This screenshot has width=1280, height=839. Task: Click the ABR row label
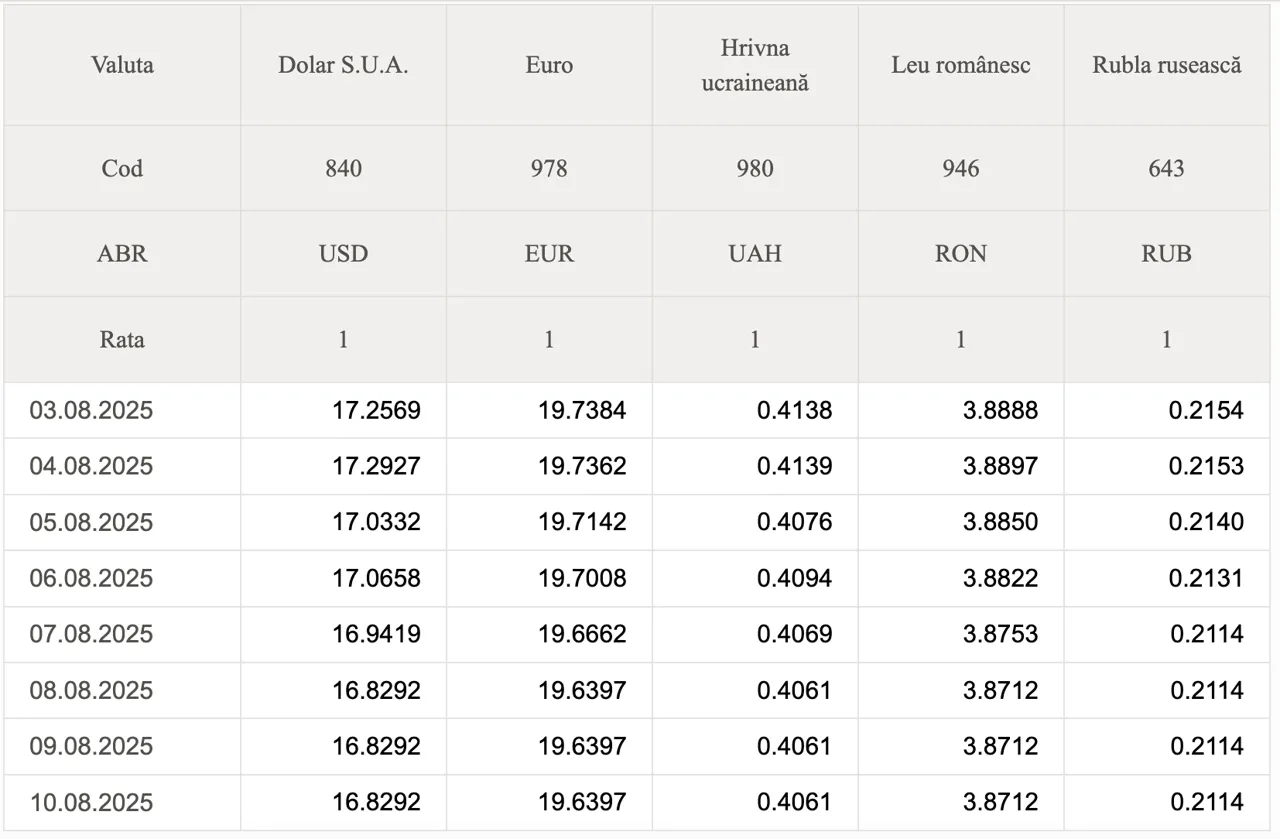point(122,253)
